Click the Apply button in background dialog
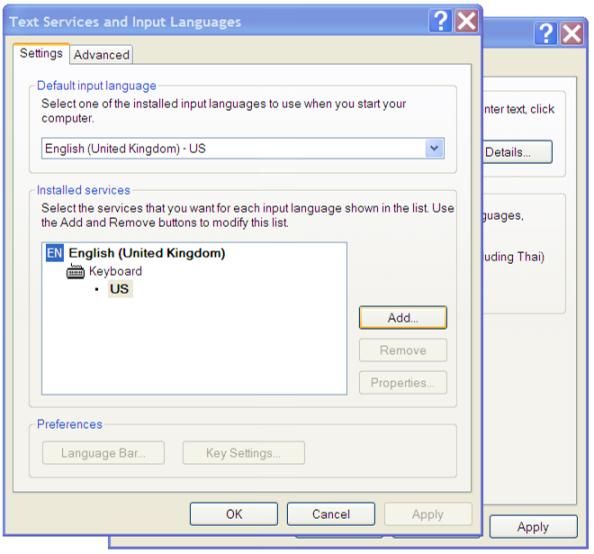 533,527
